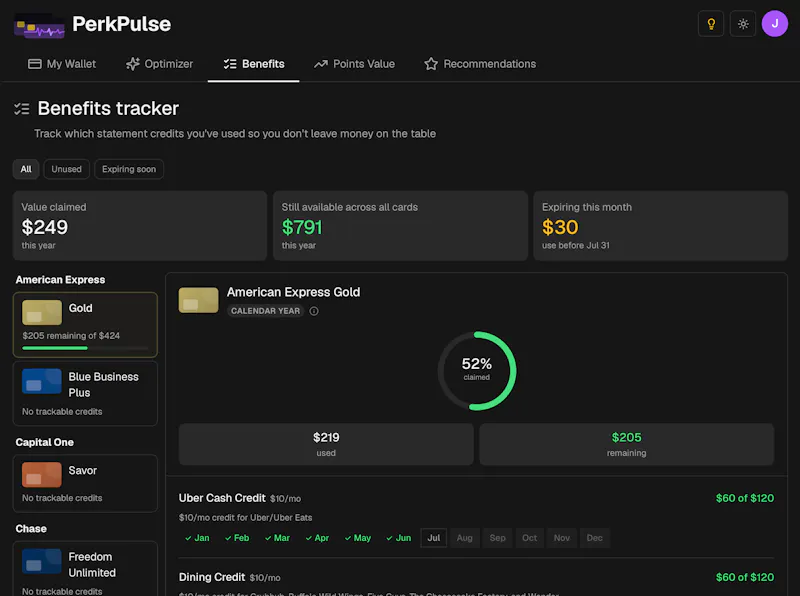Click the info icon next to Calendar Year
The width and height of the screenshot is (800, 596).
pos(314,311)
